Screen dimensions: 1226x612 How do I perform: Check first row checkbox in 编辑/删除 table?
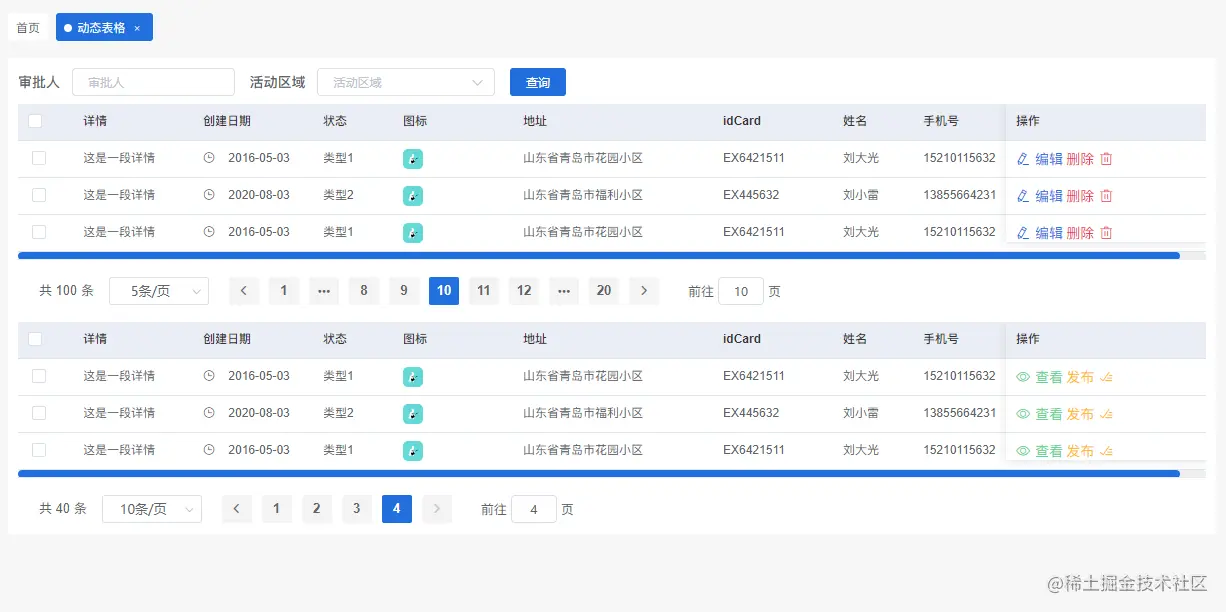39,158
